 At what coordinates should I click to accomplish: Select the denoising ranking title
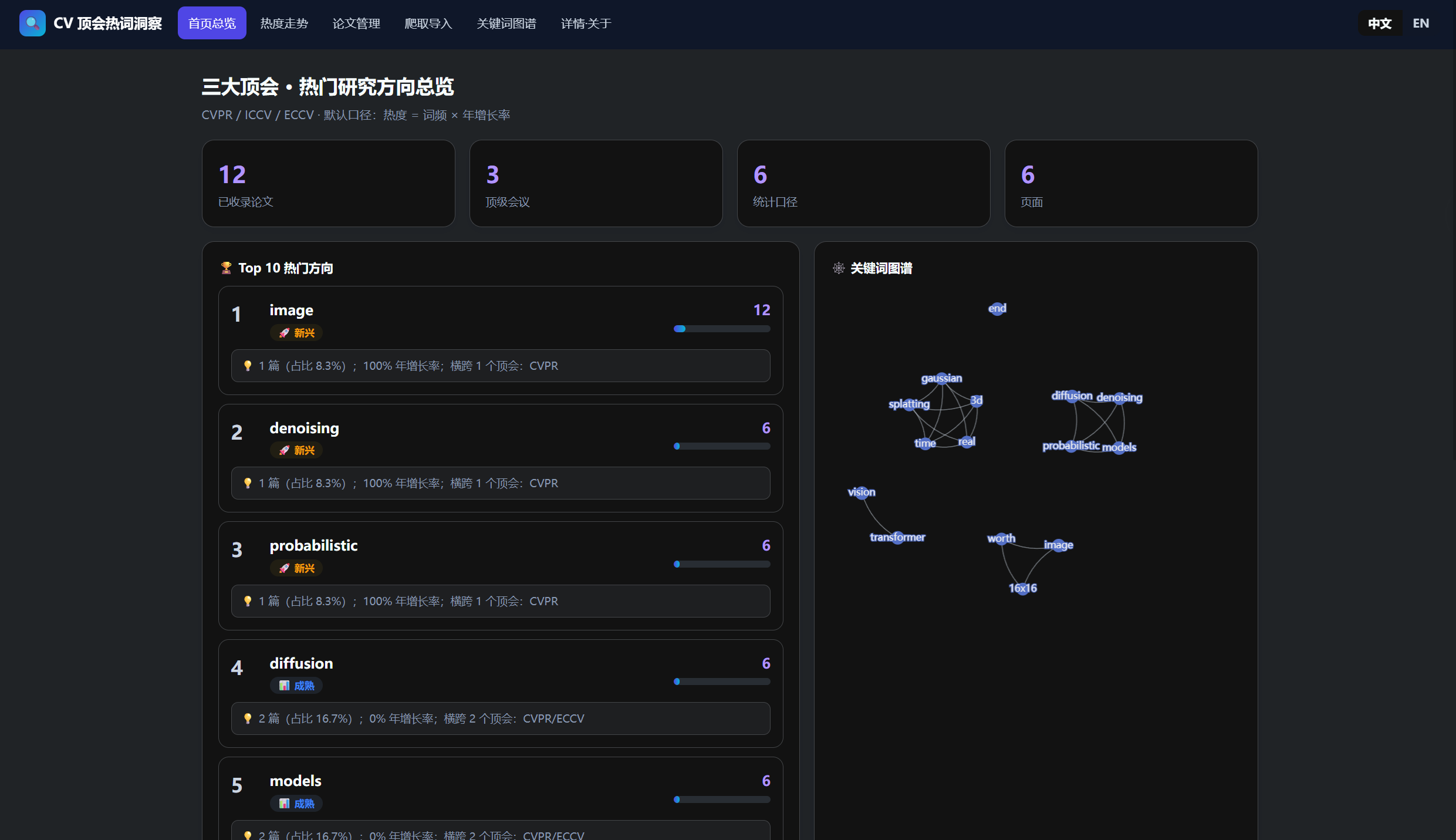(x=304, y=428)
